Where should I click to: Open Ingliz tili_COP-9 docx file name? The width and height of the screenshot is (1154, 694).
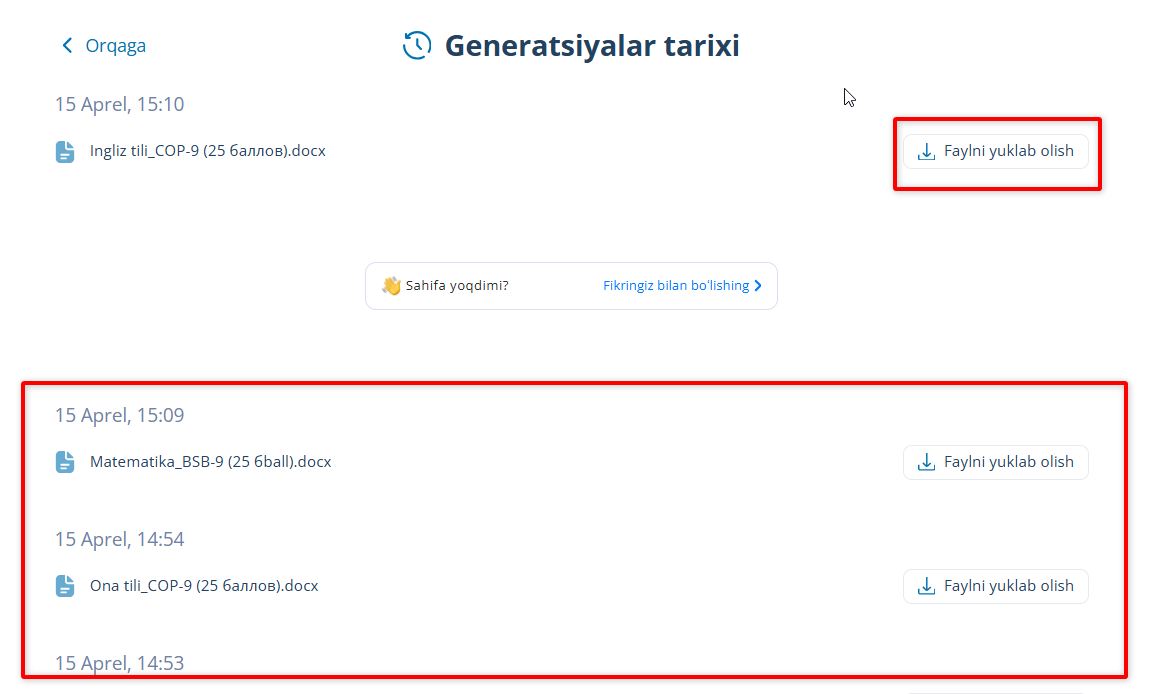pyautogui.click(x=207, y=151)
